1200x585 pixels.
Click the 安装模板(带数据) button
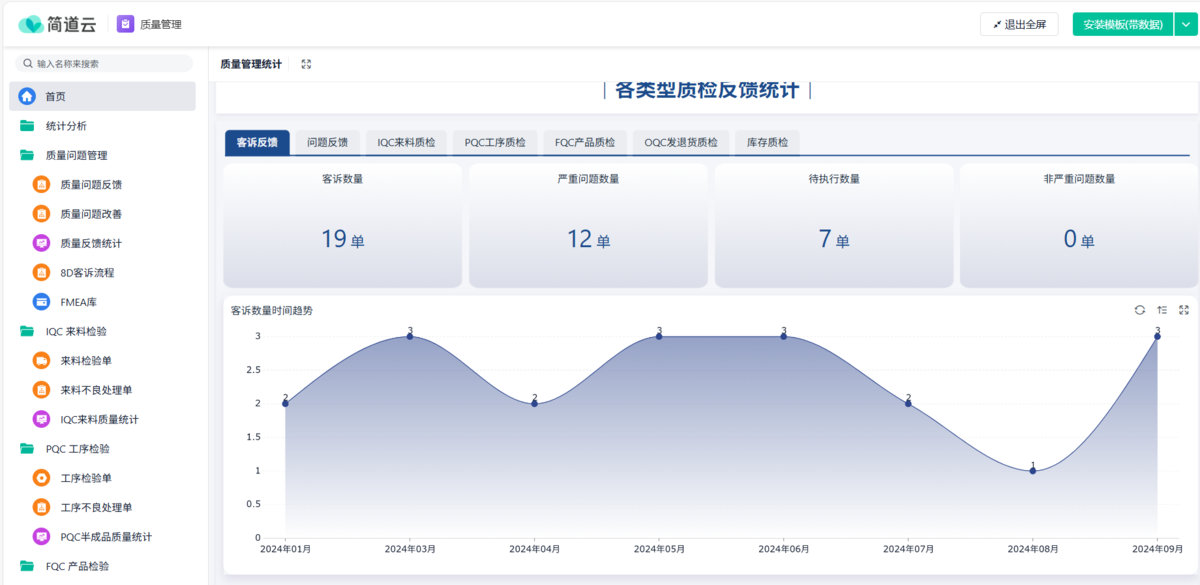point(1122,25)
